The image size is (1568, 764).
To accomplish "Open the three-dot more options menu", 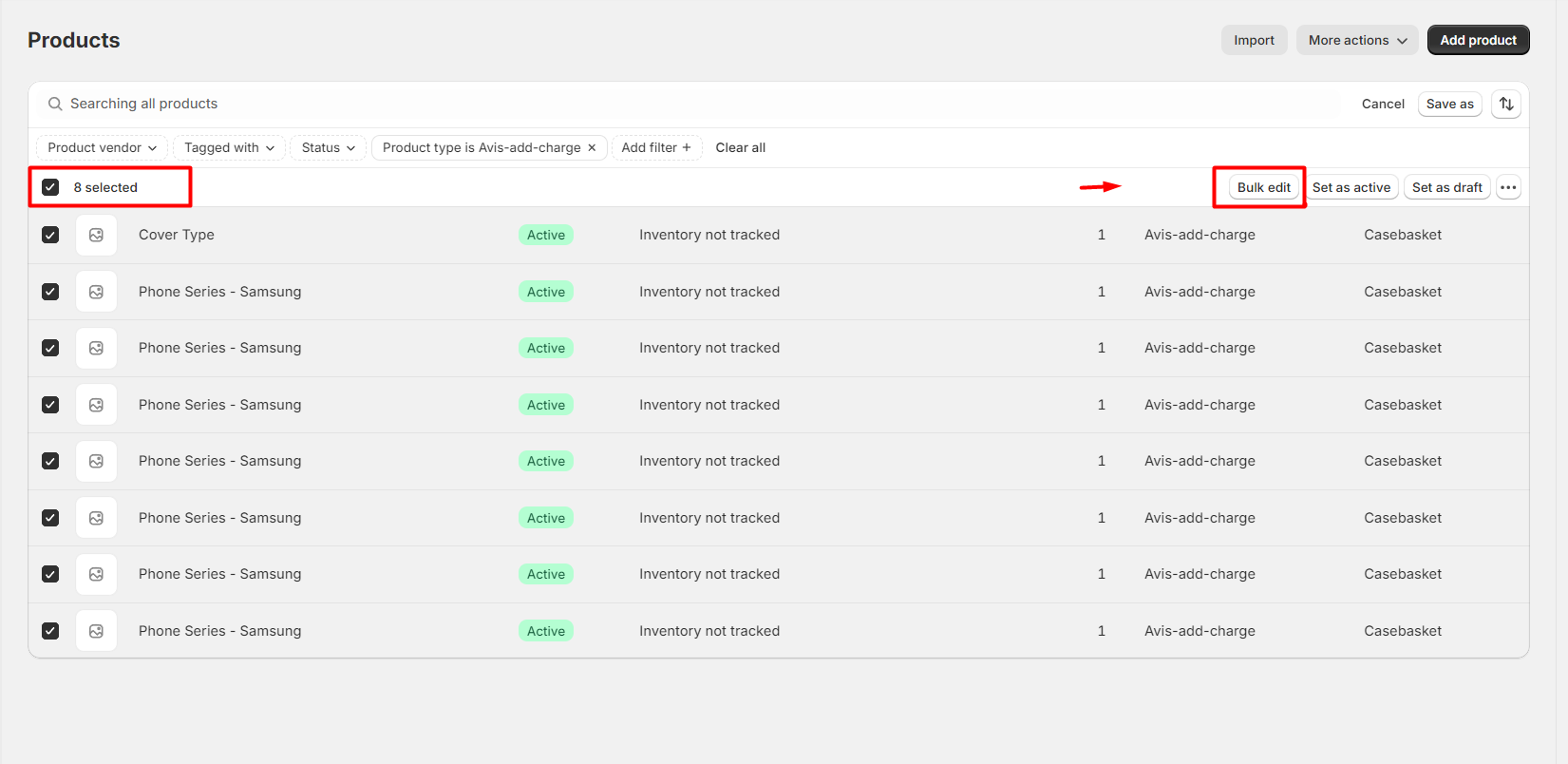I will click(1508, 187).
